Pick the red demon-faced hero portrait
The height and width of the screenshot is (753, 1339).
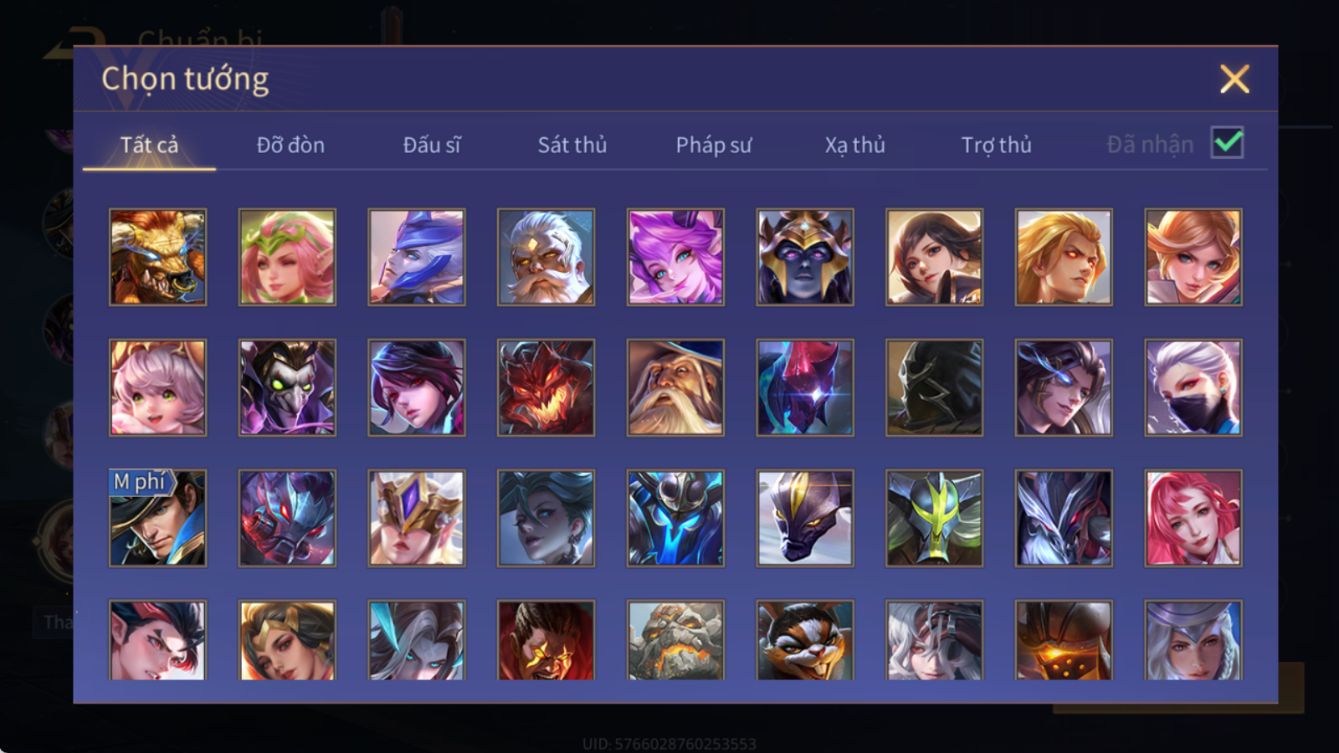(546, 388)
